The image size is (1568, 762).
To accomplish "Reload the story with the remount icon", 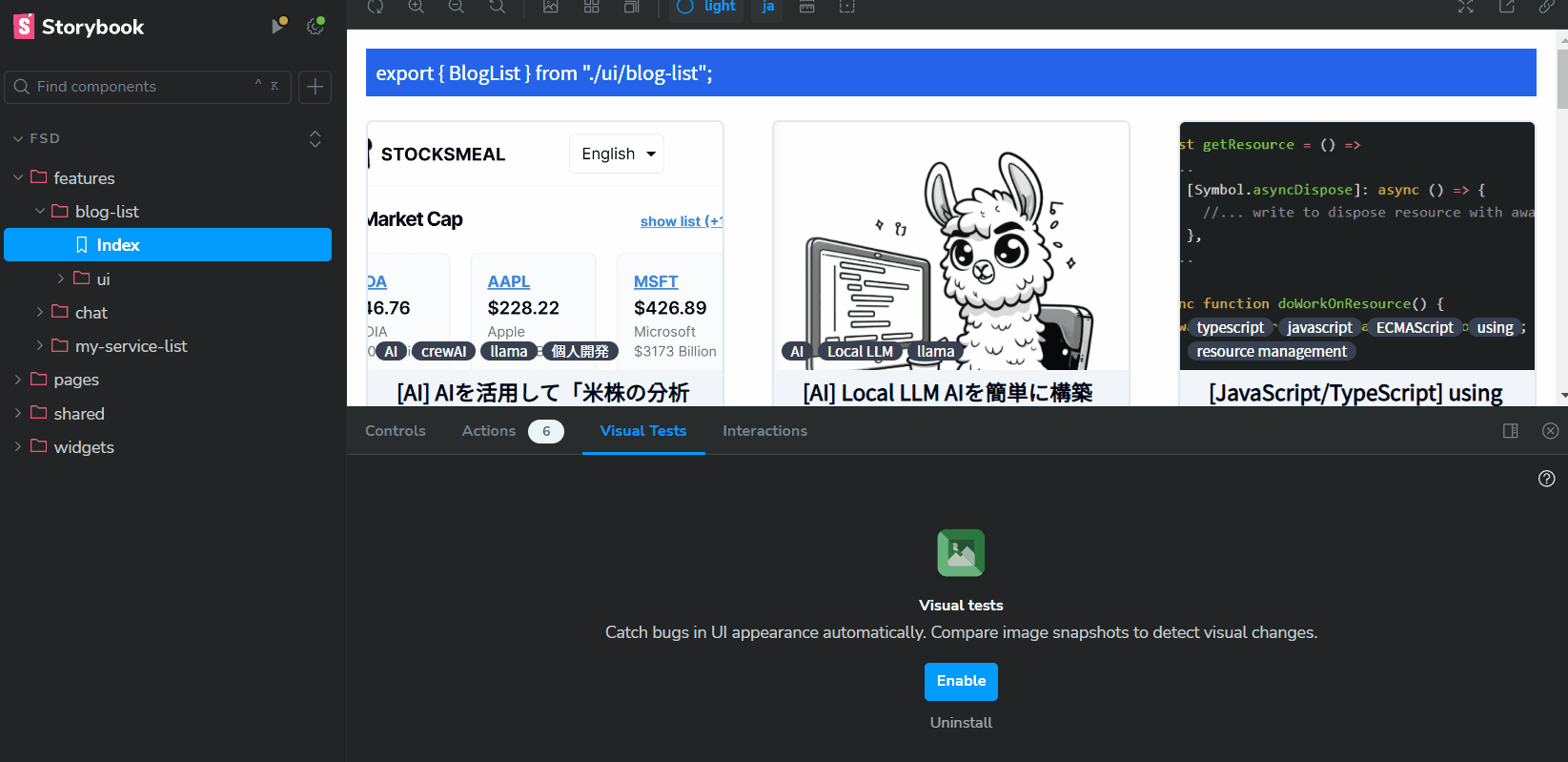I will point(376,7).
